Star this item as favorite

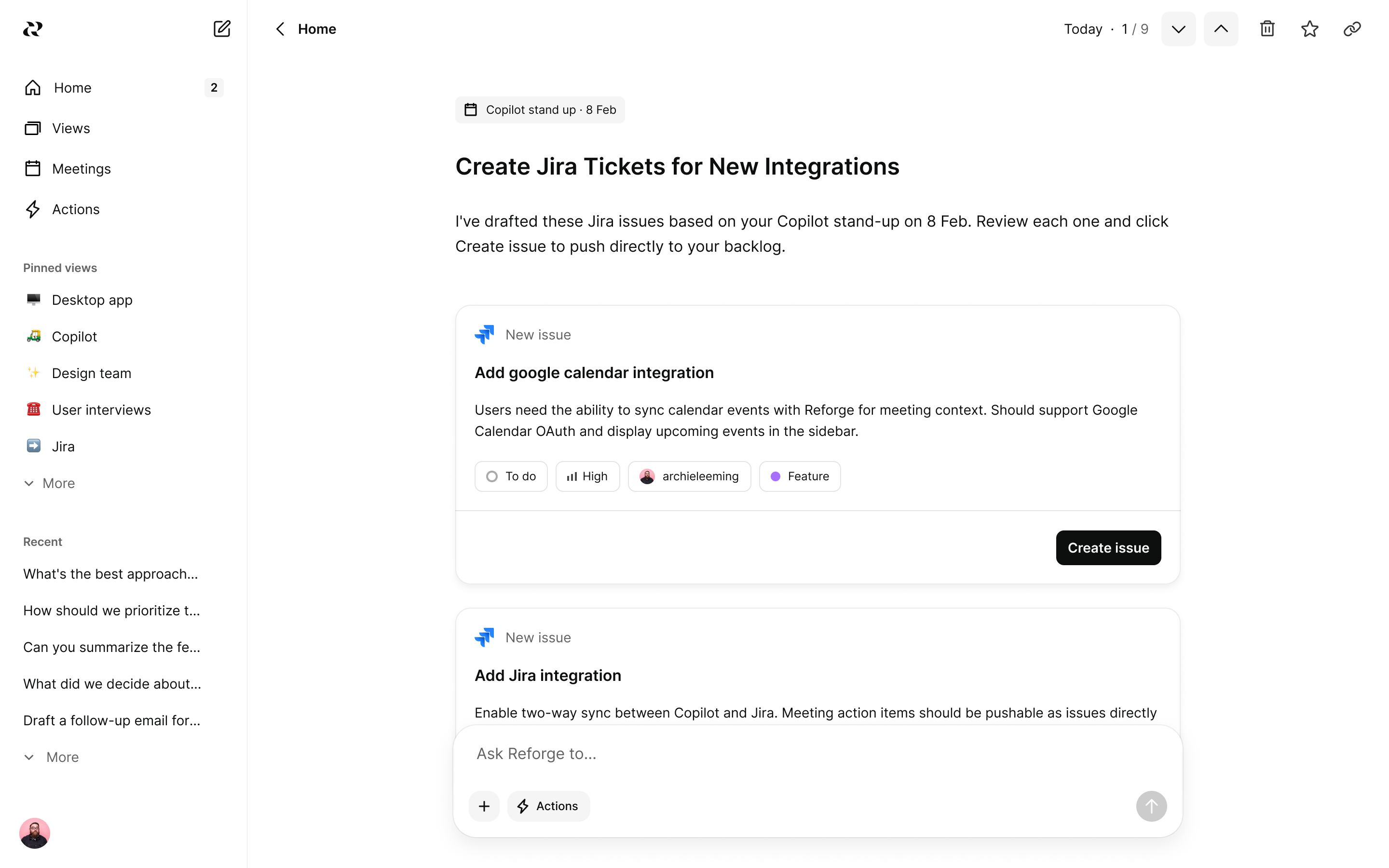click(x=1309, y=29)
